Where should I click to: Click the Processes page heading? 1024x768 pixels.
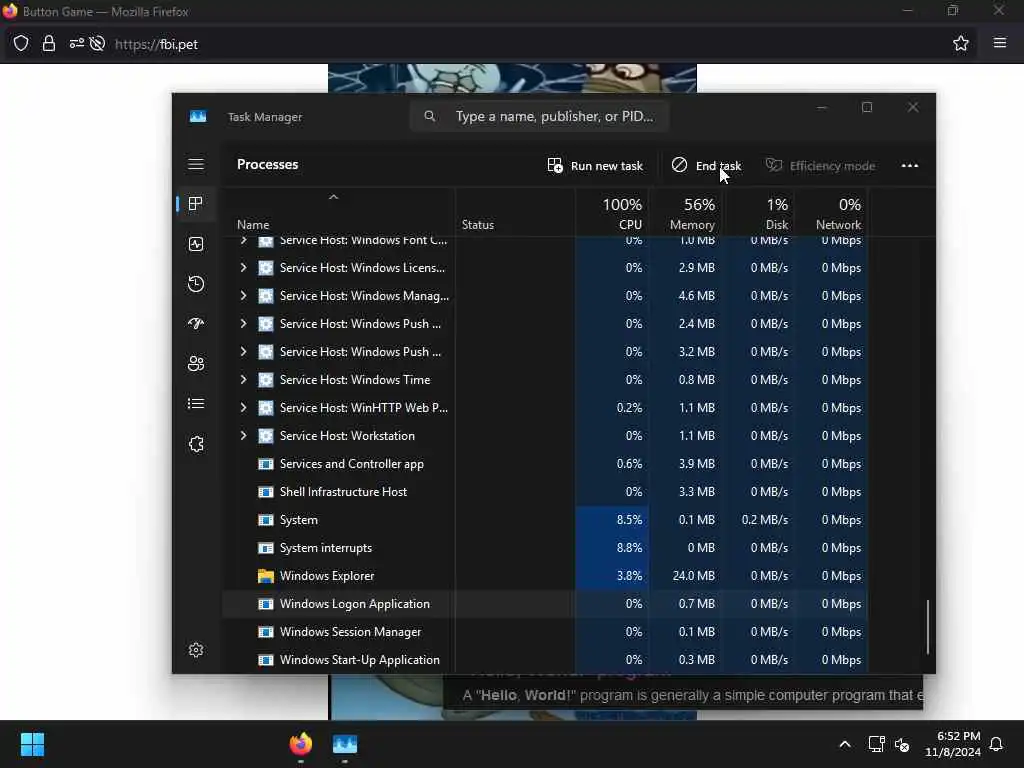coord(267,165)
